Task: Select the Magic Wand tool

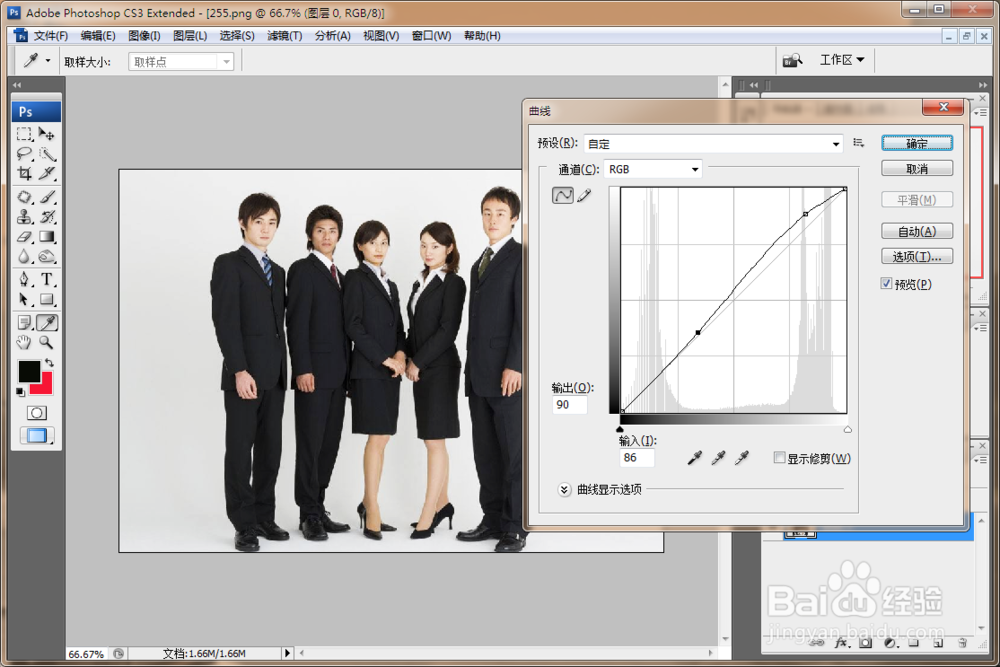Action: pos(47,154)
